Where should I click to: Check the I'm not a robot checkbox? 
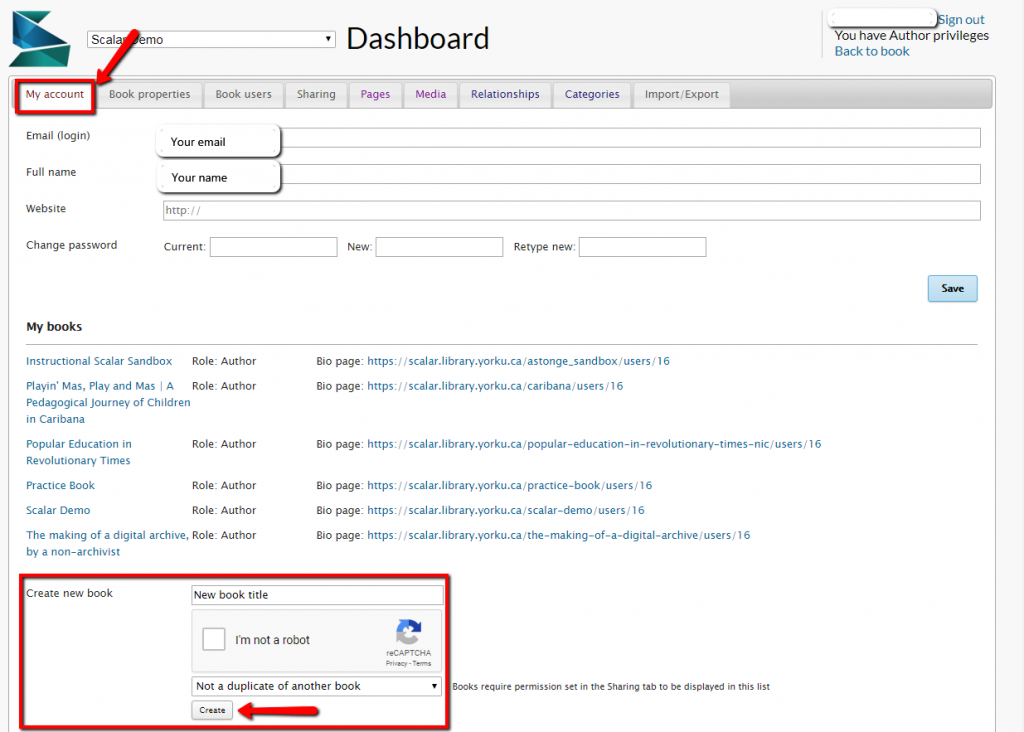(x=214, y=639)
